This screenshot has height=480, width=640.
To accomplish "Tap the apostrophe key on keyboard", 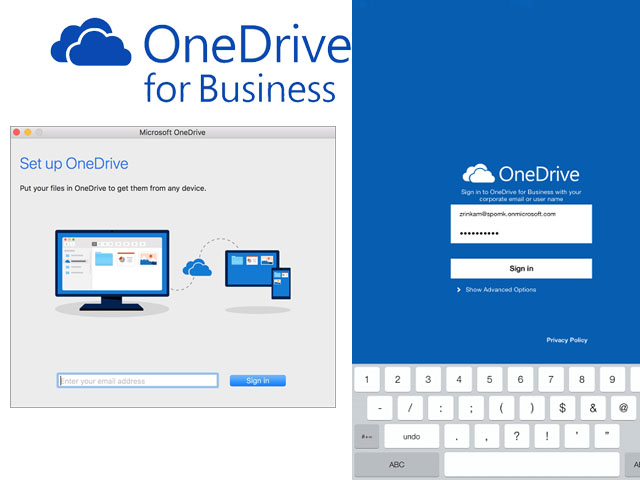I will (x=577, y=436).
